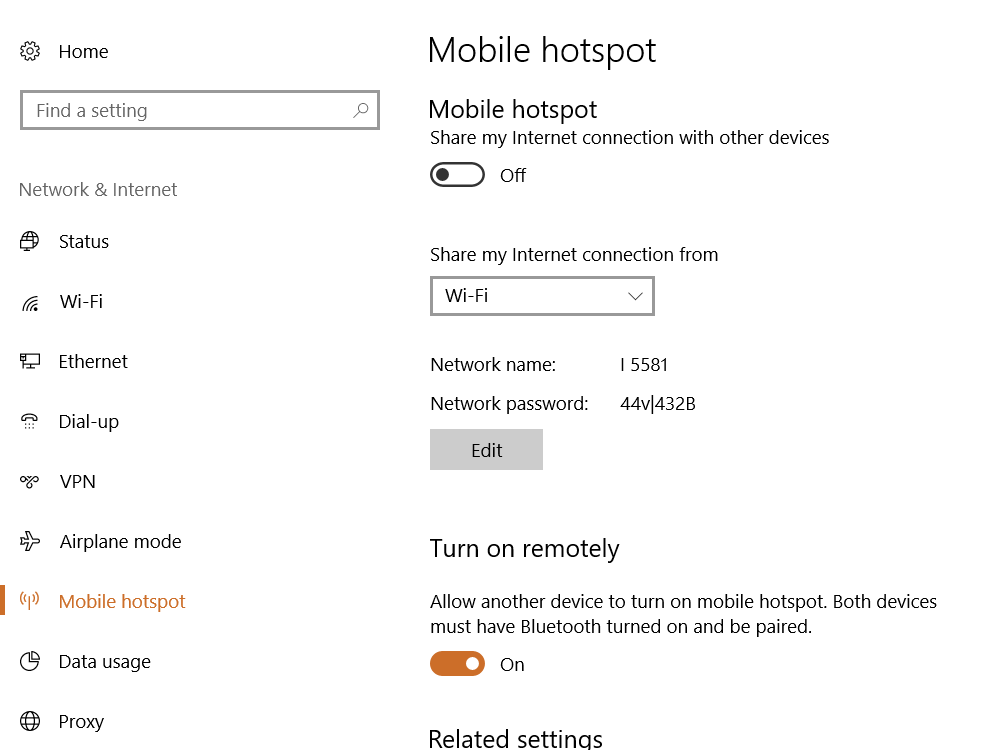1000x750 pixels.
Task: Open the Share connection from Wi-Fi dropdown
Action: click(x=542, y=296)
